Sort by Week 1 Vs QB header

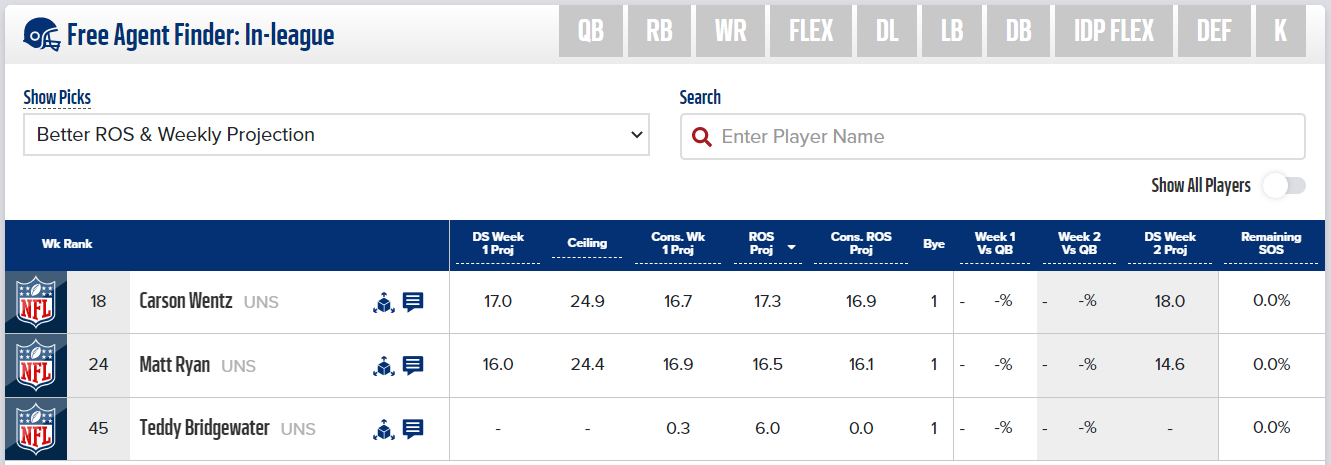[995, 244]
